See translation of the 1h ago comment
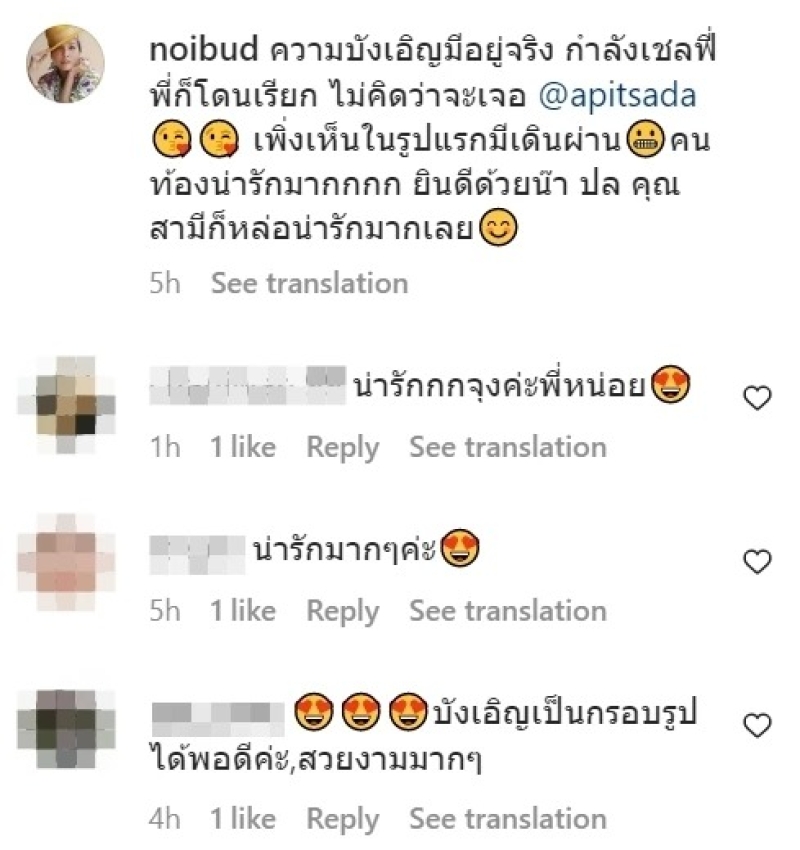 coord(508,447)
